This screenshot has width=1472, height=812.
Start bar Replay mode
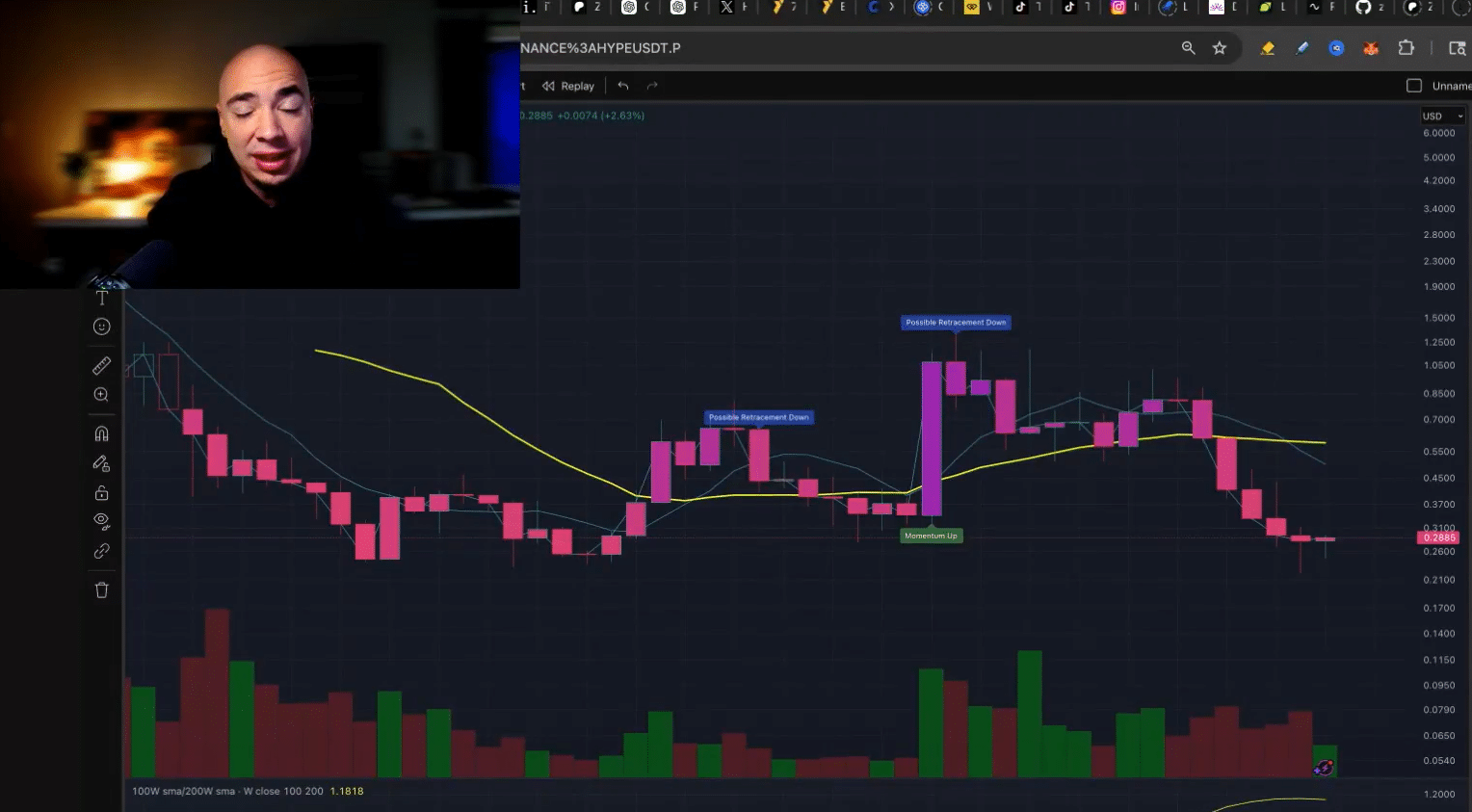point(568,86)
